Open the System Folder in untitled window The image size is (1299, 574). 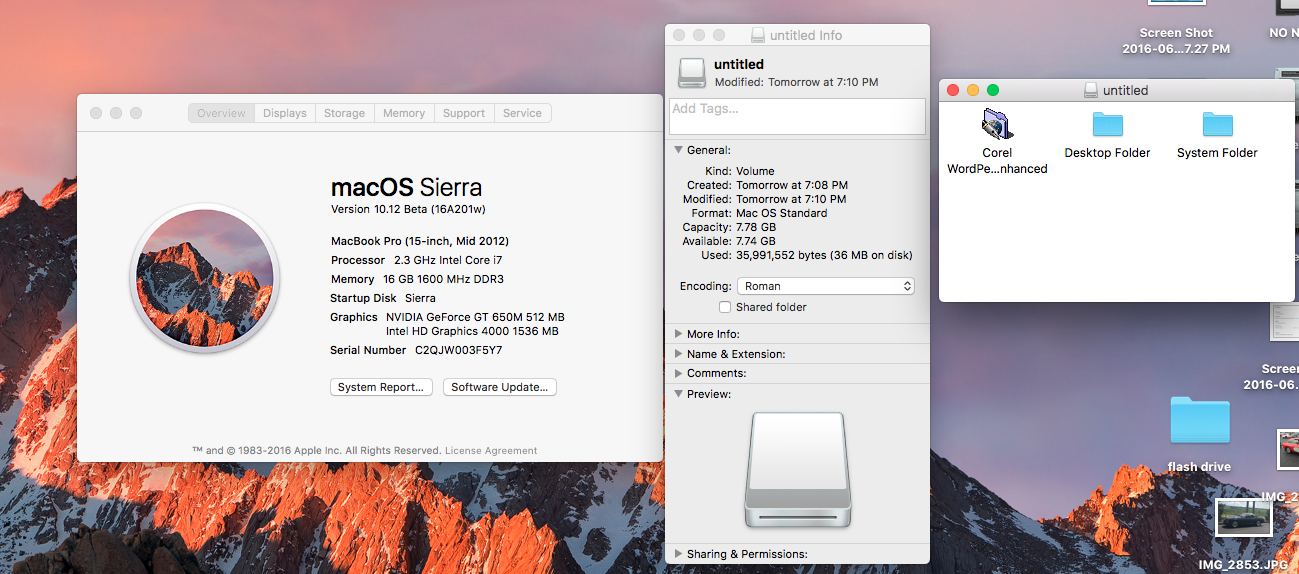(1217, 124)
